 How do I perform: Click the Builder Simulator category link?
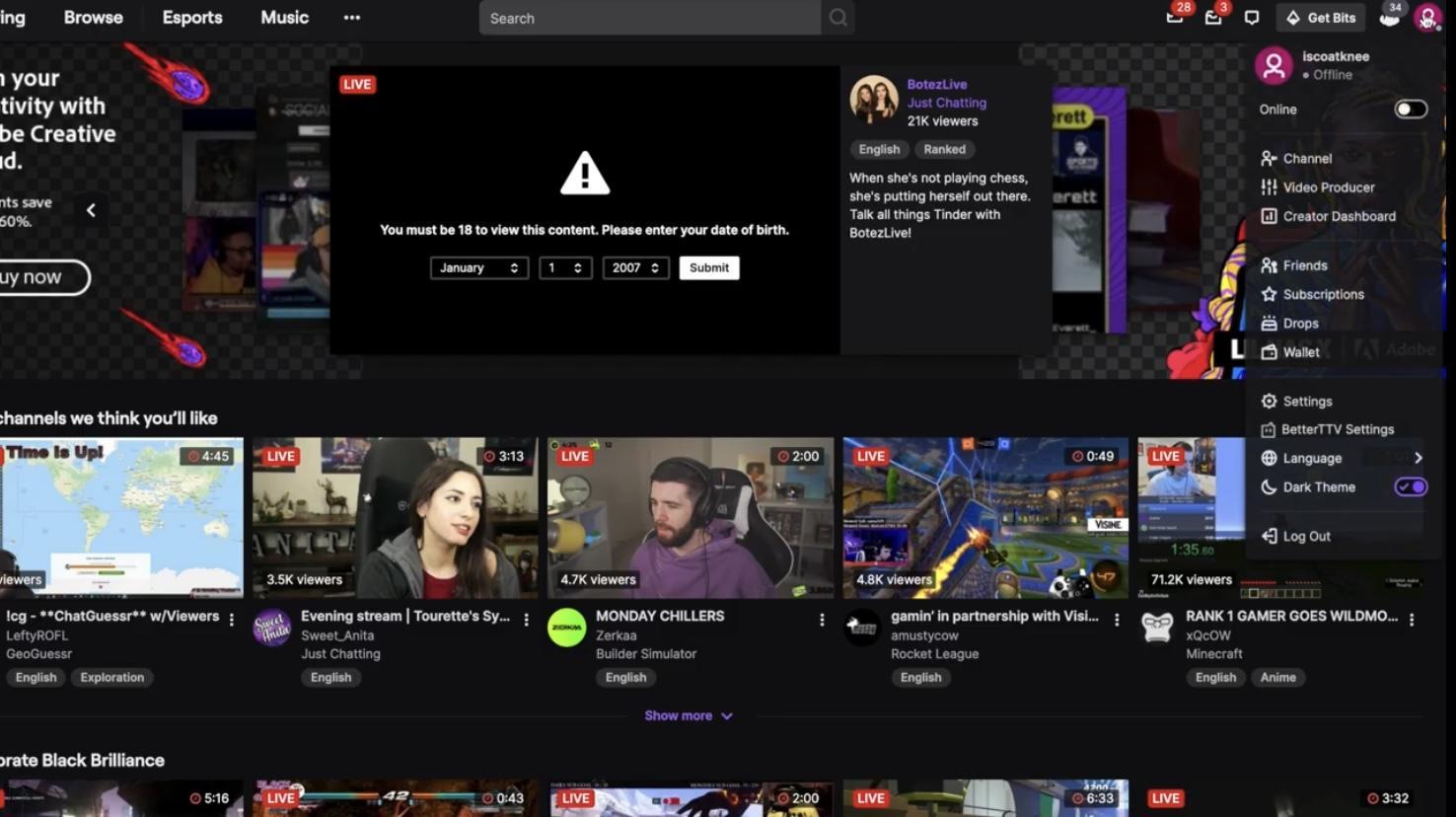click(646, 653)
